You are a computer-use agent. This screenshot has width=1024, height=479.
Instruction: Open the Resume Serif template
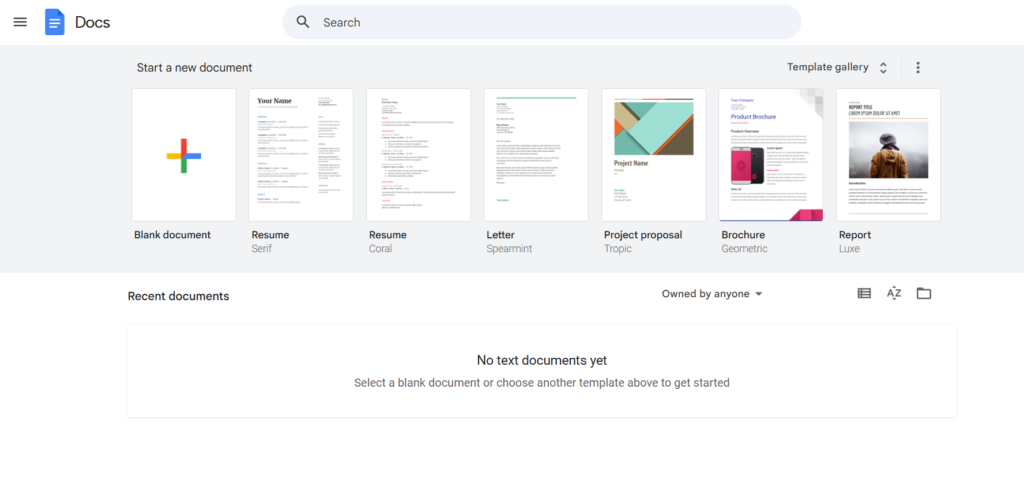[301, 155]
